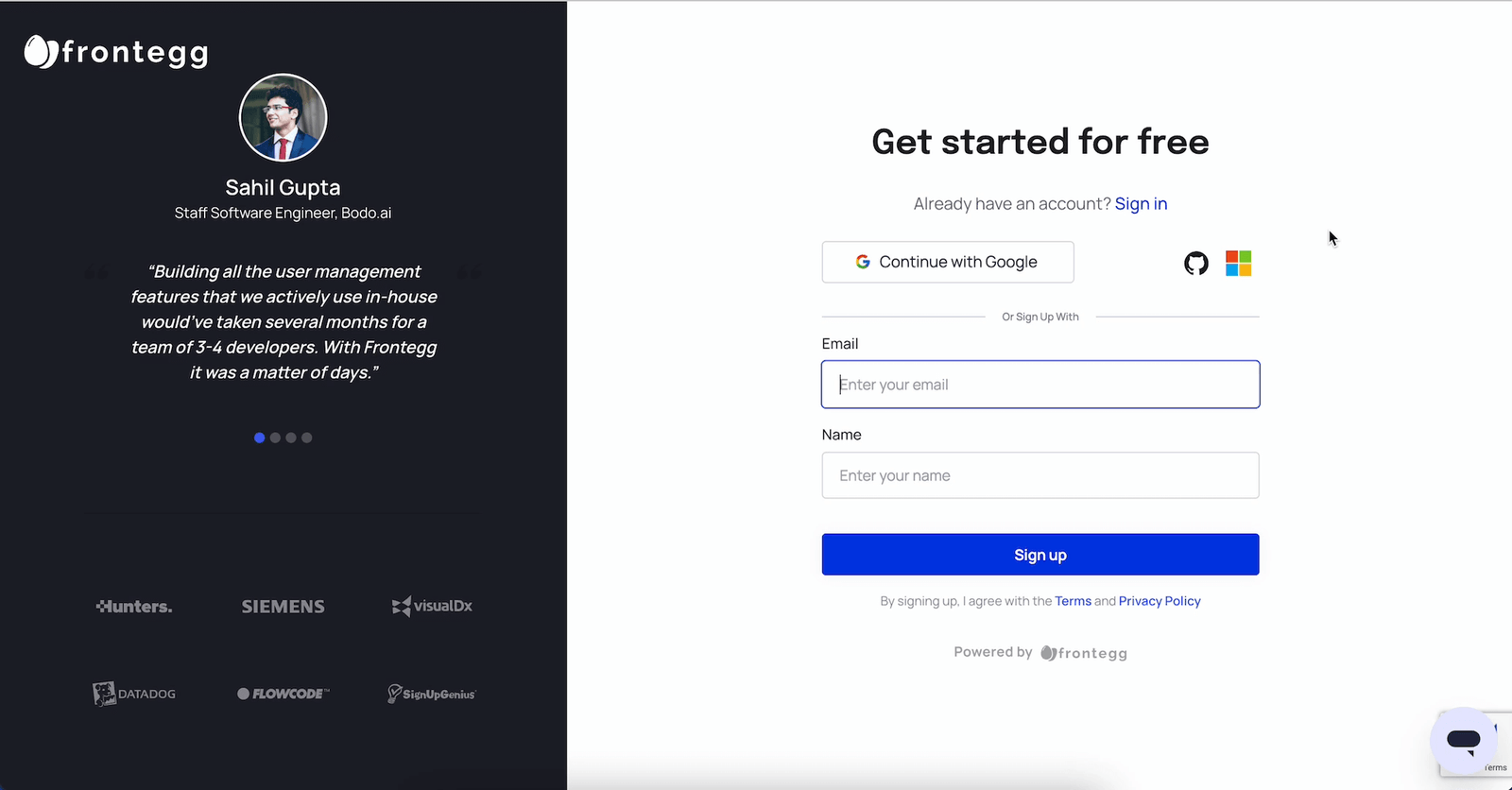Viewport: 1512px width, 790px height.
Task: Click the Powered by frontegg logo
Action: coord(1084,652)
